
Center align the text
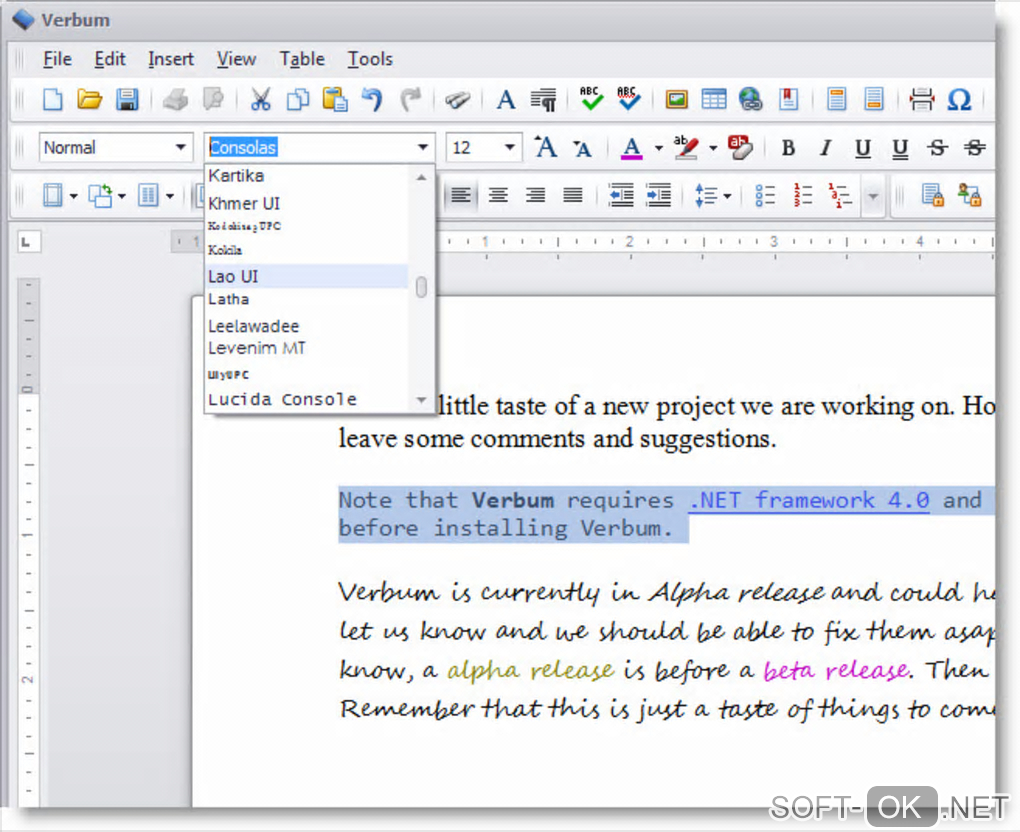pyautogui.click(x=498, y=195)
